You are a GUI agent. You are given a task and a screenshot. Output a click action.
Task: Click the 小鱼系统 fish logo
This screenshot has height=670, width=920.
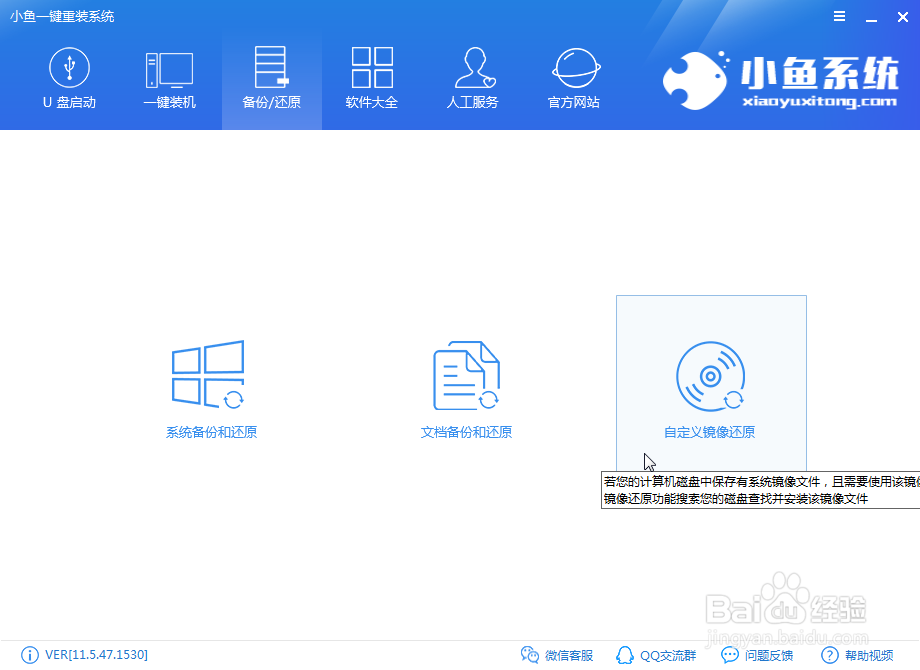[x=697, y=77]
